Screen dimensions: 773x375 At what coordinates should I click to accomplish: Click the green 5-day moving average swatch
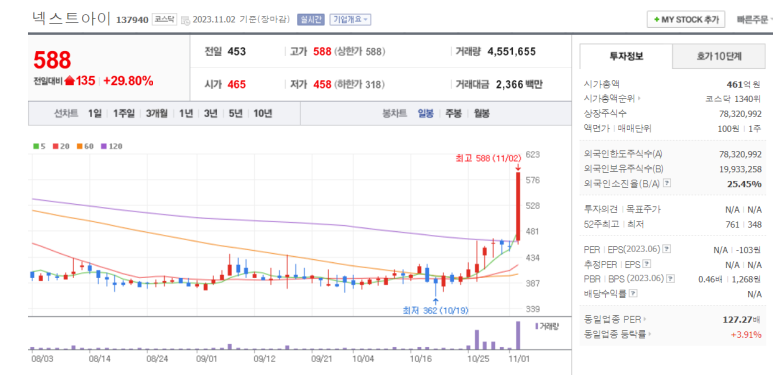click(x=35, y=146)
